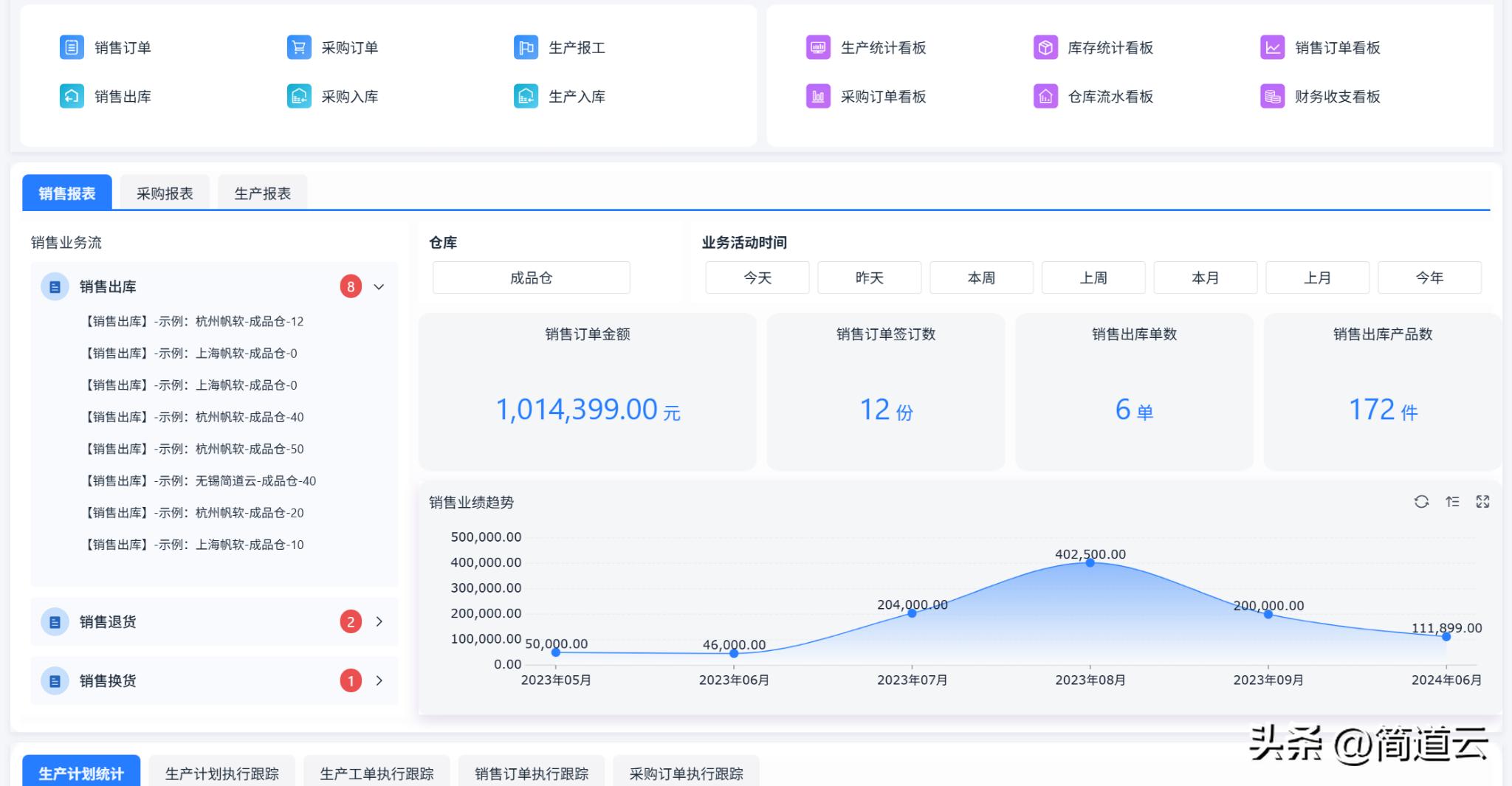Screen dimensions: 1512x786
Task: Open the 无锡简道云-成品仓-40 outbound entry
Action: (x=200, y=480)
